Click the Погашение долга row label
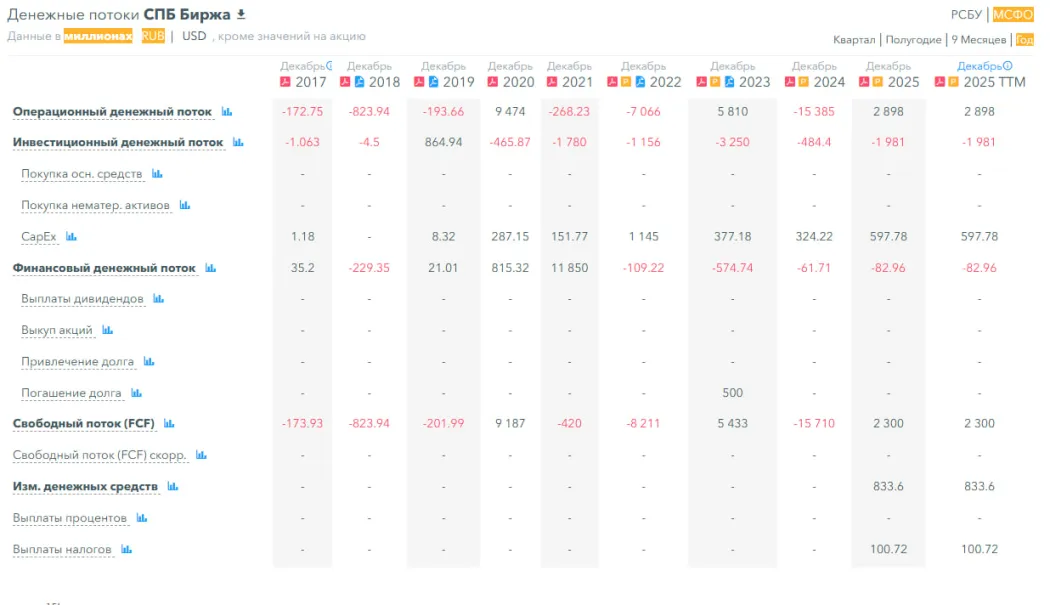The width and height of the screenshot is (1050, 605). click(71, 393)
